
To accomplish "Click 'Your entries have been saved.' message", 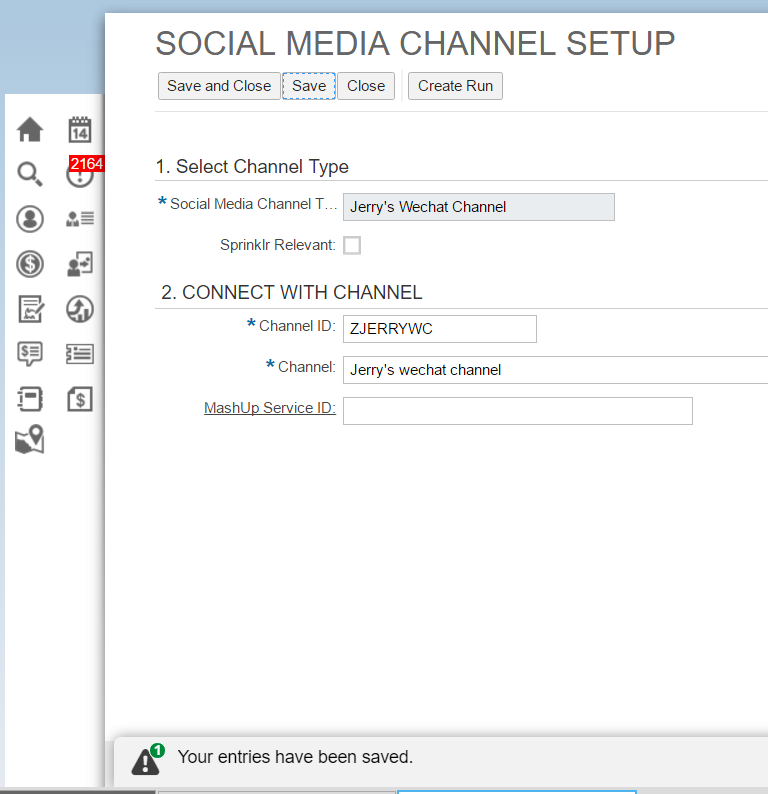I will click(x=295, y=757).
